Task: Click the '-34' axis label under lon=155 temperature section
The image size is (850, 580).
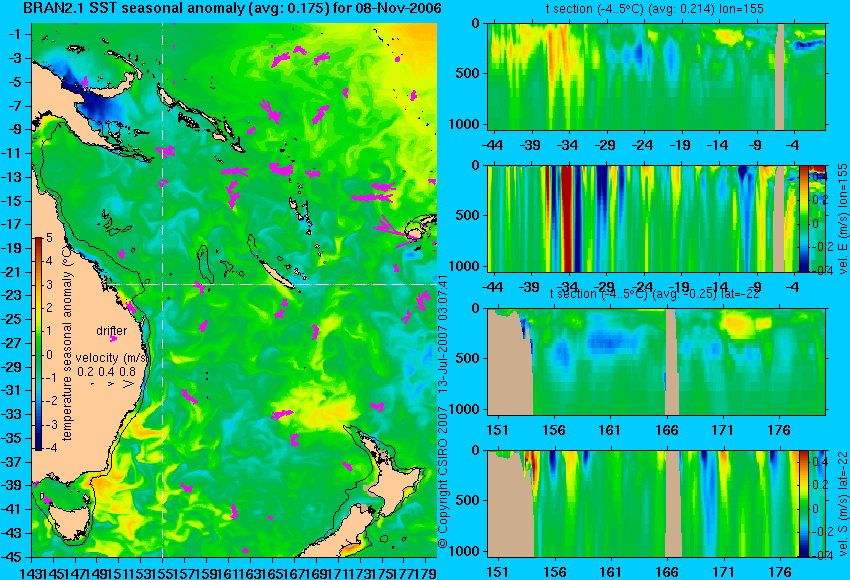Action: click(566, 145)
